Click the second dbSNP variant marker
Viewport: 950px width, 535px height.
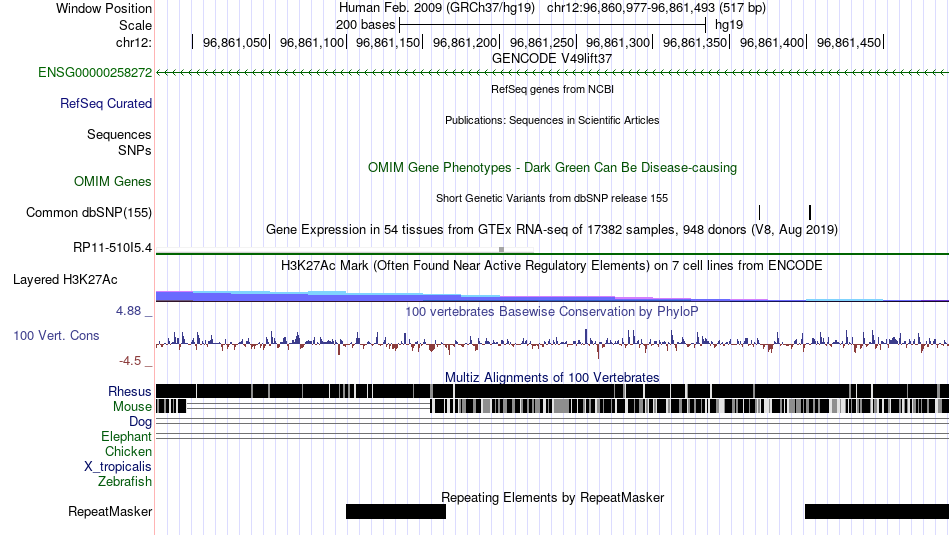point(810,212)
